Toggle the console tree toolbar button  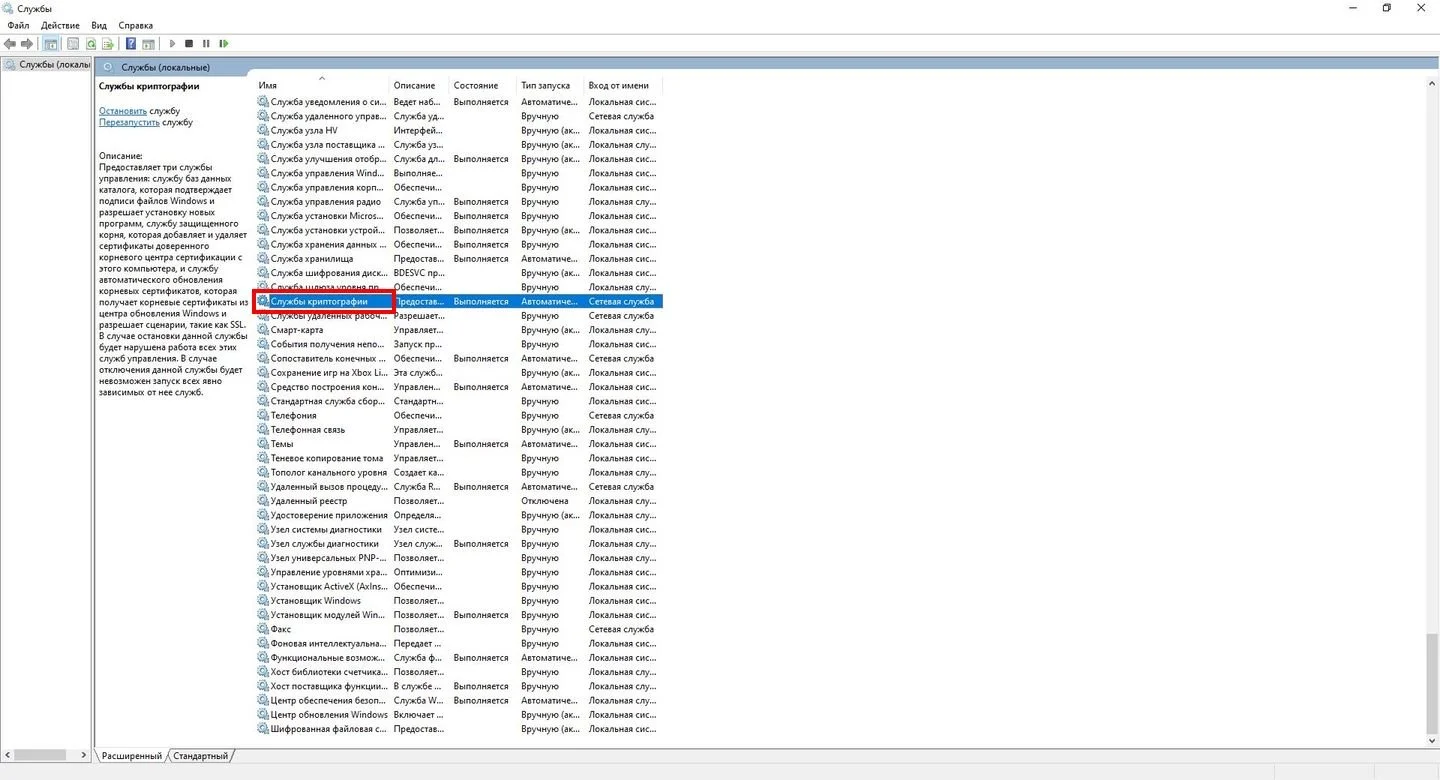tap(51, 44)
